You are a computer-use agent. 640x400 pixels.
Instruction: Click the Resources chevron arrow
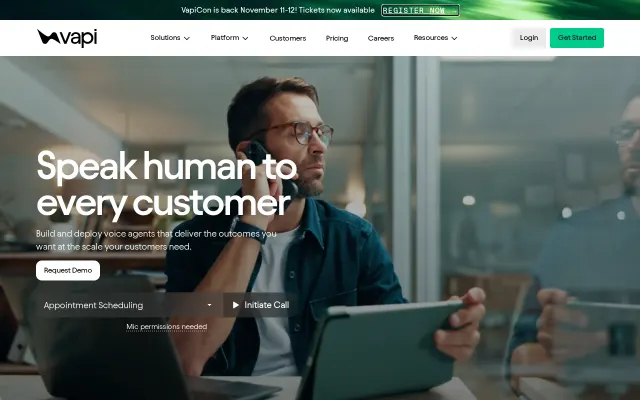pyautogui.click(x=454, y=38)
